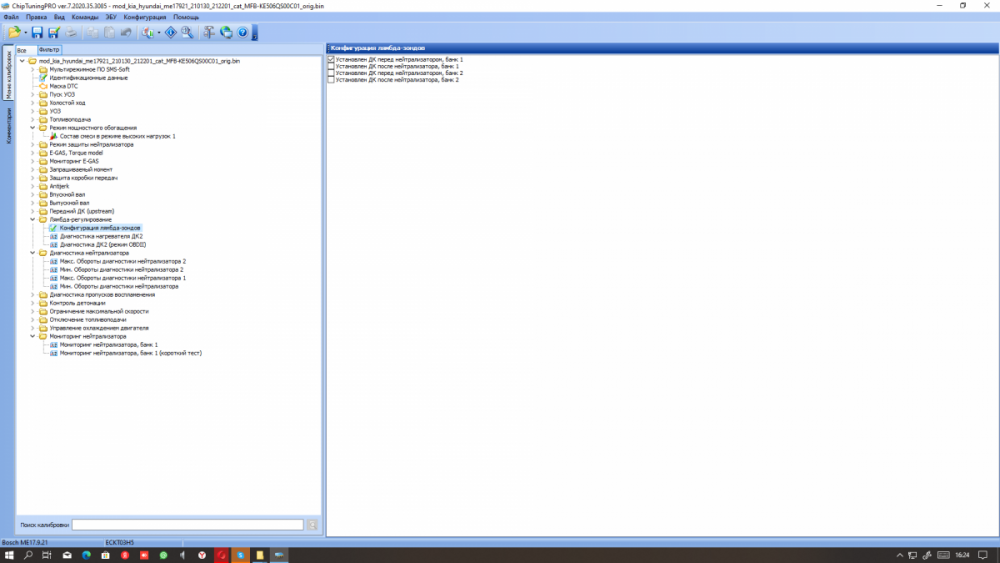Open Yandex browser from taskbar
This screenshot has width=1000, height=563.
(x=202, y=555)
